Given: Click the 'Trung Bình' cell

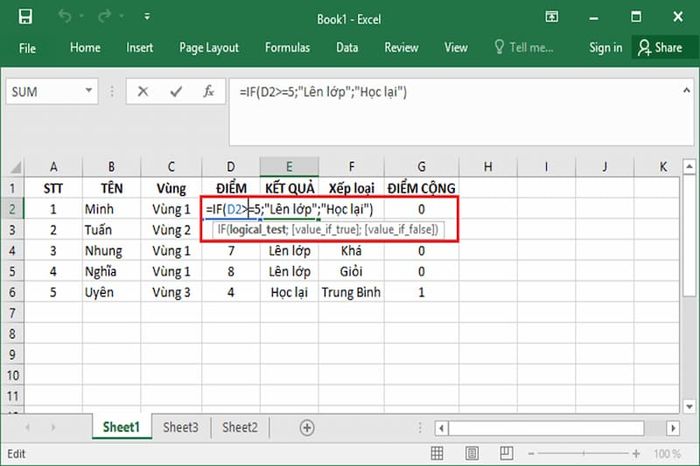Looking at the screenshot, I should [x=351, y=292].
